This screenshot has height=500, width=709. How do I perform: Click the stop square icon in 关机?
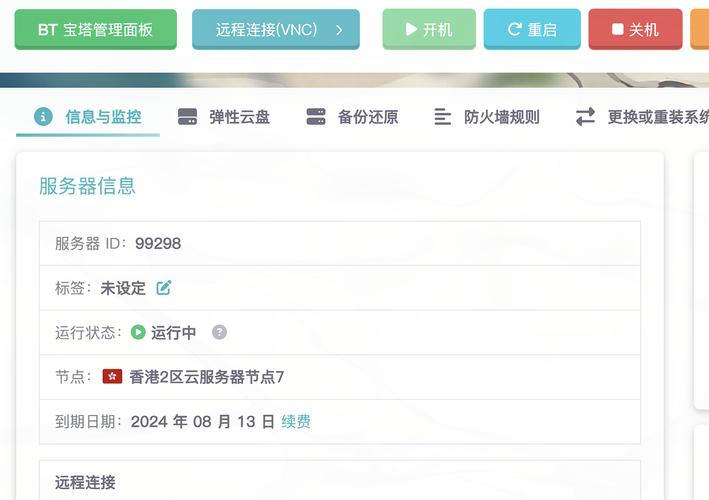[x=617, y=29]
